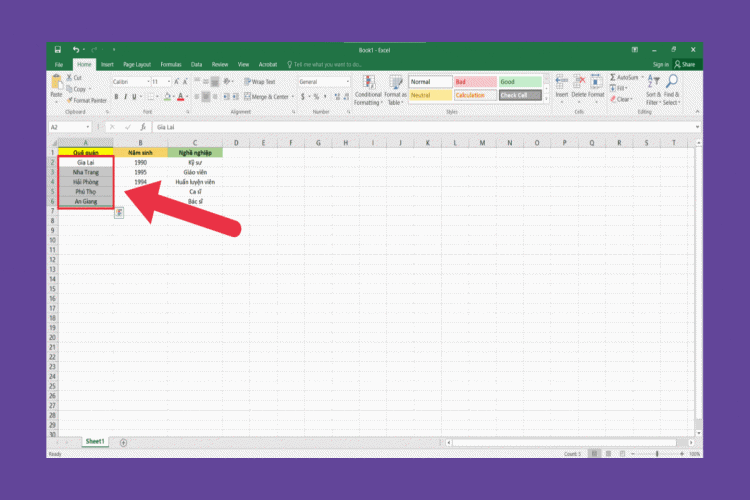Click the Decrease Indent icon
This screenshot has width=750, height=500.
226,97
